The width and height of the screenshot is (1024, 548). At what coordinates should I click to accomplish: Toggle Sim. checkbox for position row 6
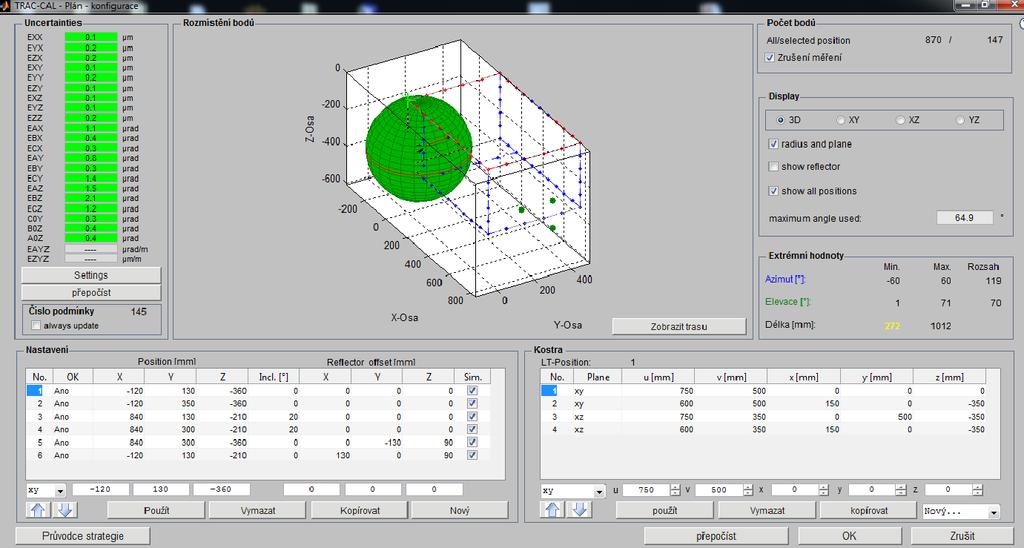[472, 455]
